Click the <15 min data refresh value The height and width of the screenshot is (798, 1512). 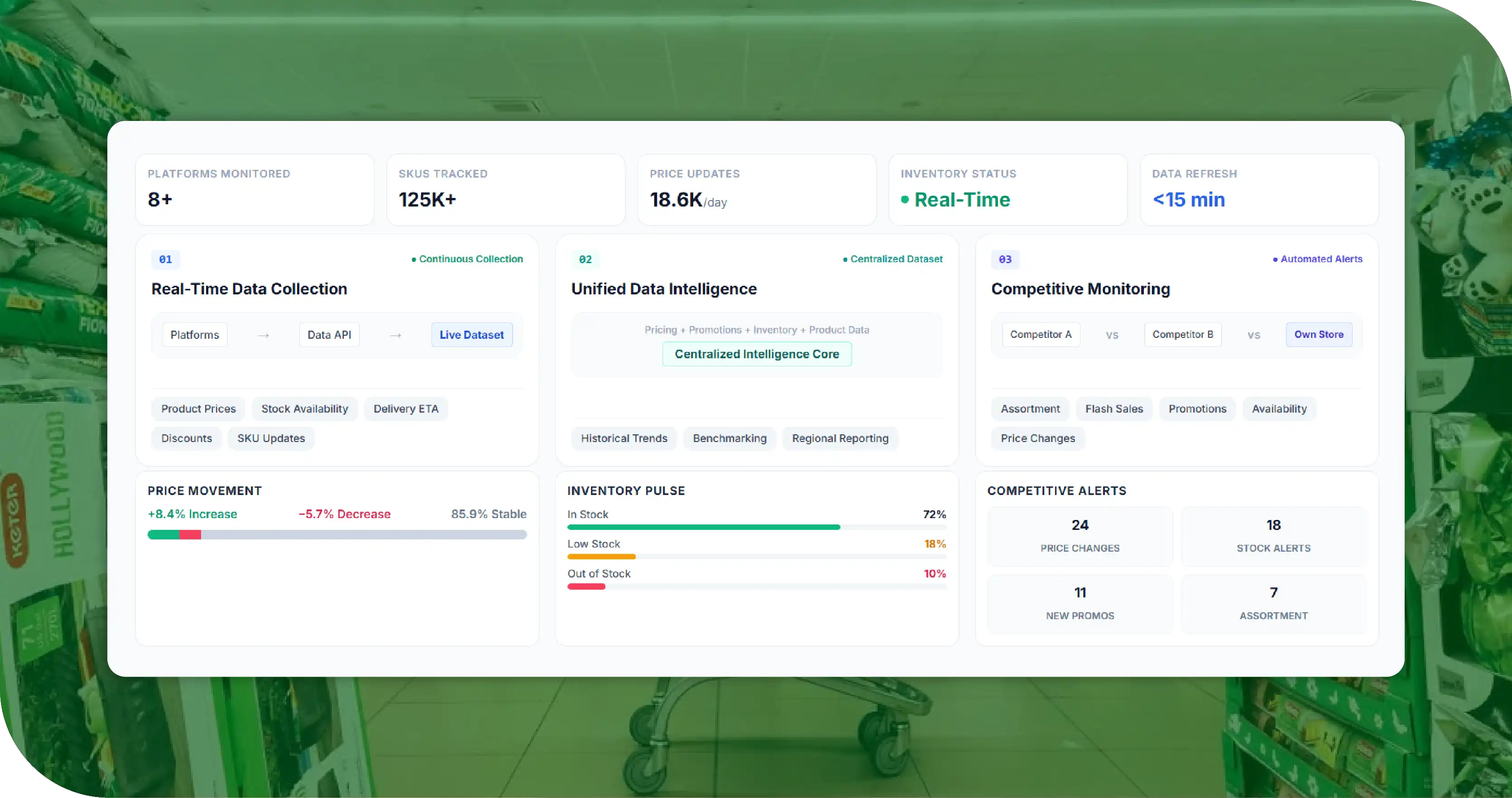coord(1189,200)
